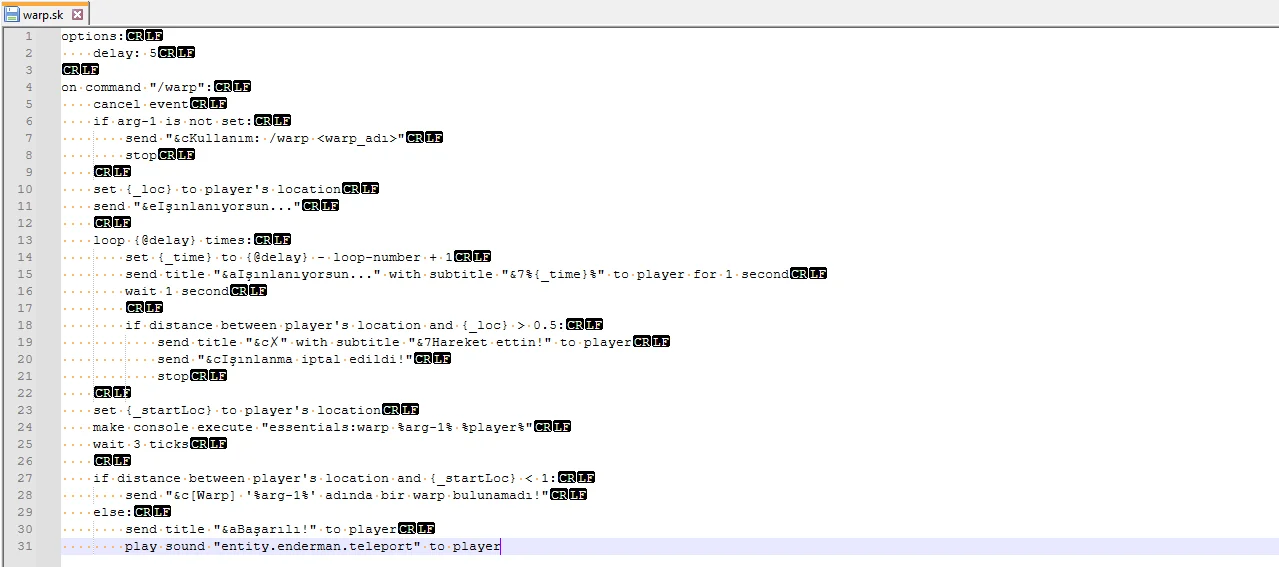The width and height of the screenshot is (1279, 567).
Task: Place cursor on the "options:" line
Action: [x=93, y=36]
